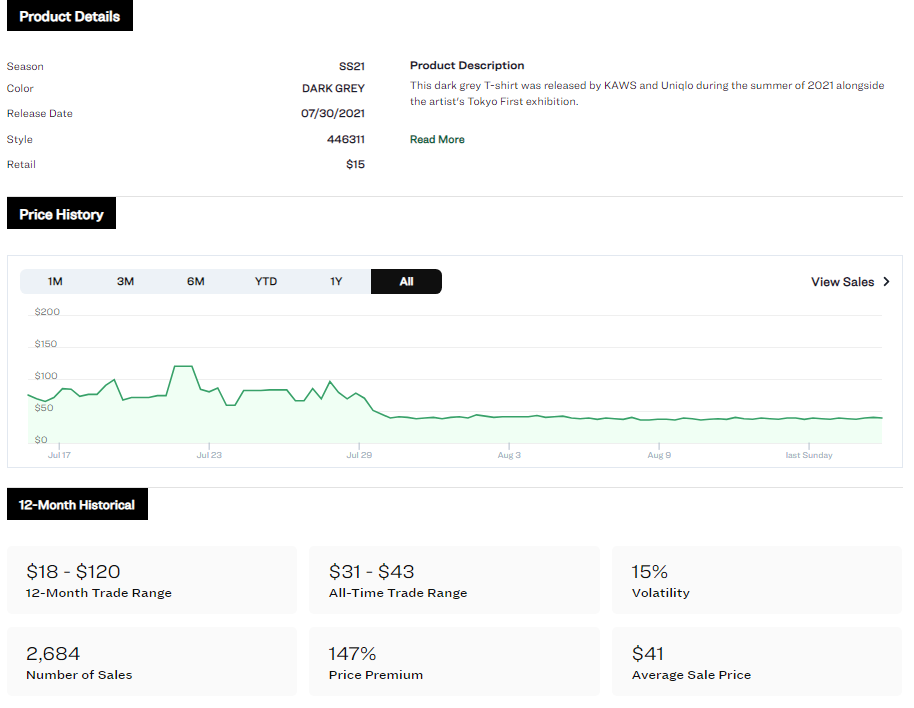Screen dimensions: 914x708
Task: Click the Aug 3 axis label
Action: click(509, 455)
